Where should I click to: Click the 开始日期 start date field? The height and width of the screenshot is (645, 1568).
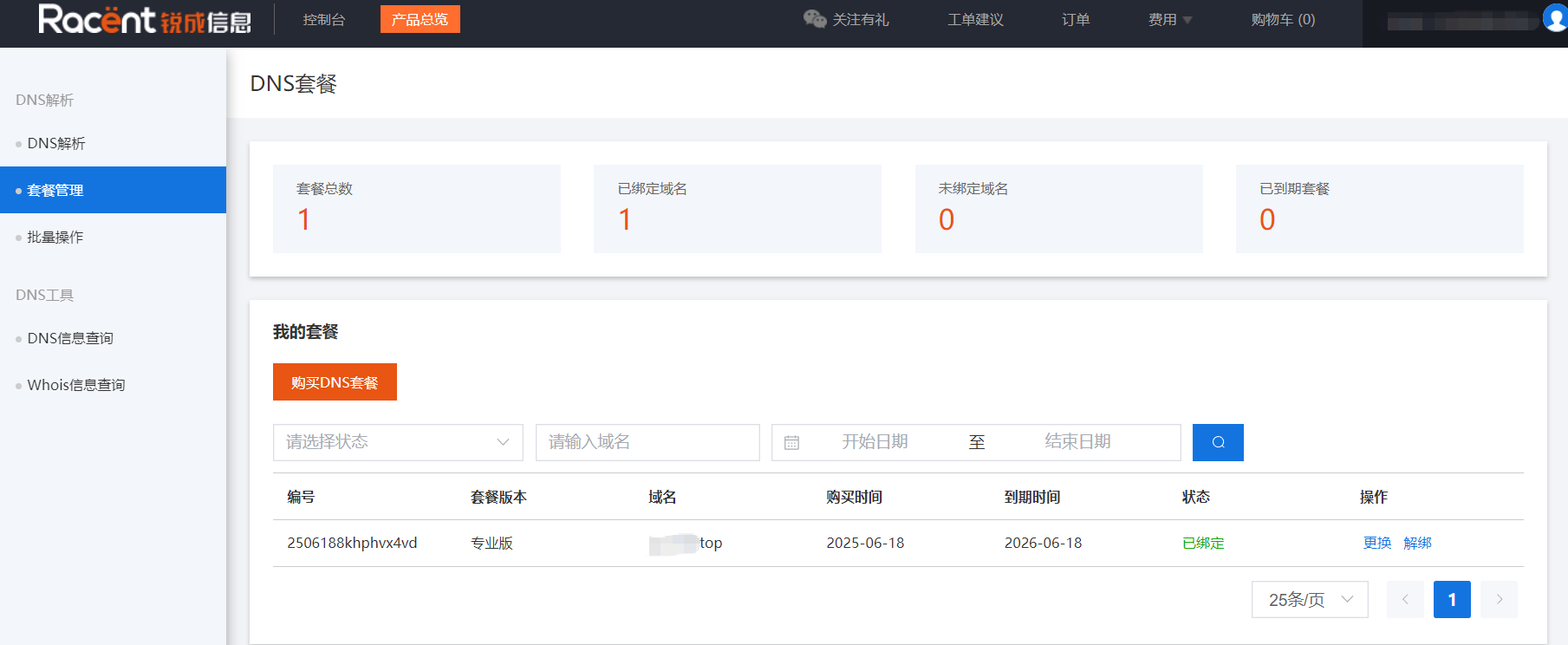tap(875, 442)
